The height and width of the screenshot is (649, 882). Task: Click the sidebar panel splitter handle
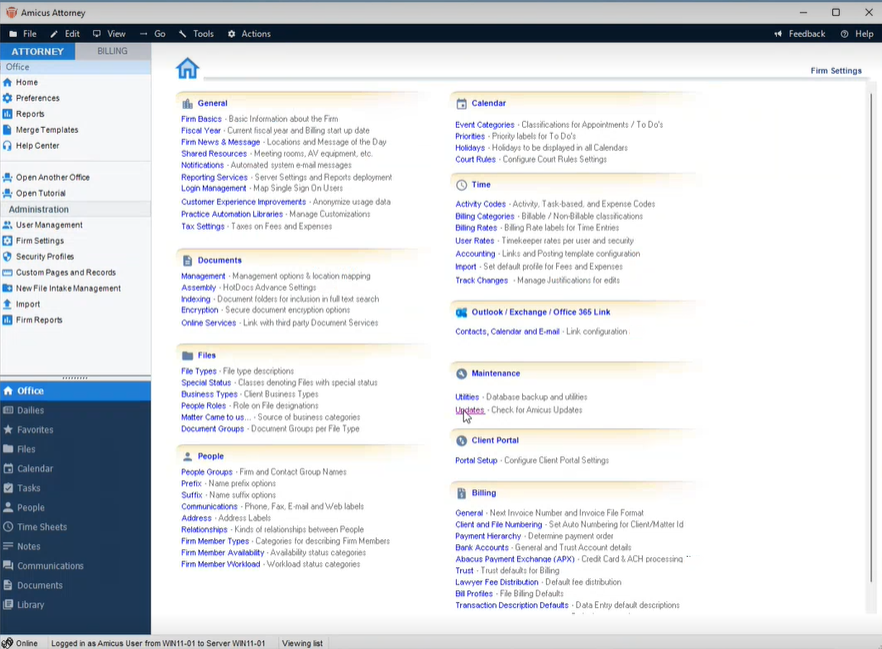point(75,378)
